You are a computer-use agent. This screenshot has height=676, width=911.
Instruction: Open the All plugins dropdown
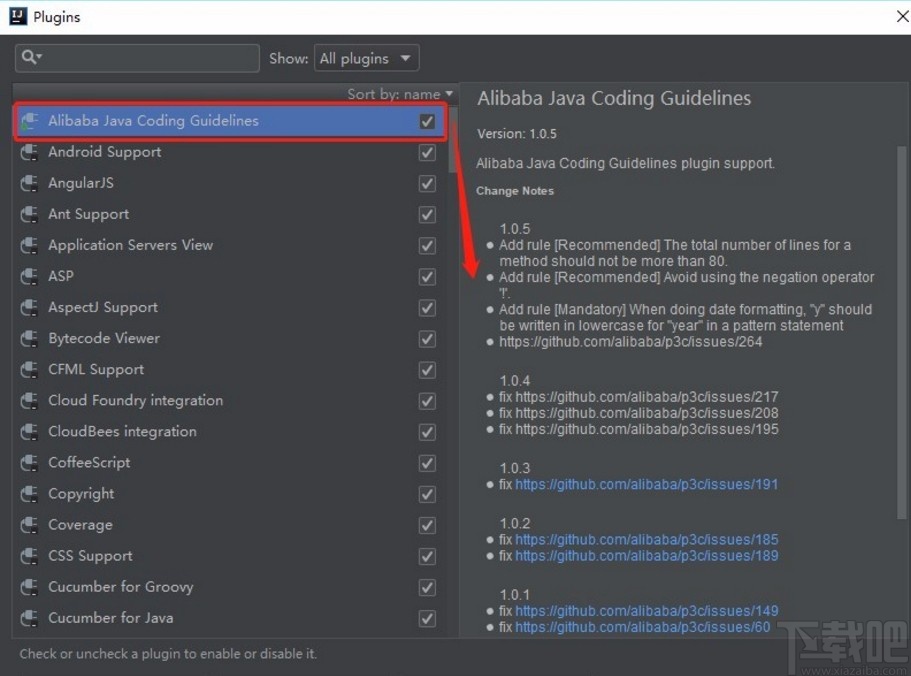pyautogui.click(x=366, y=57)
